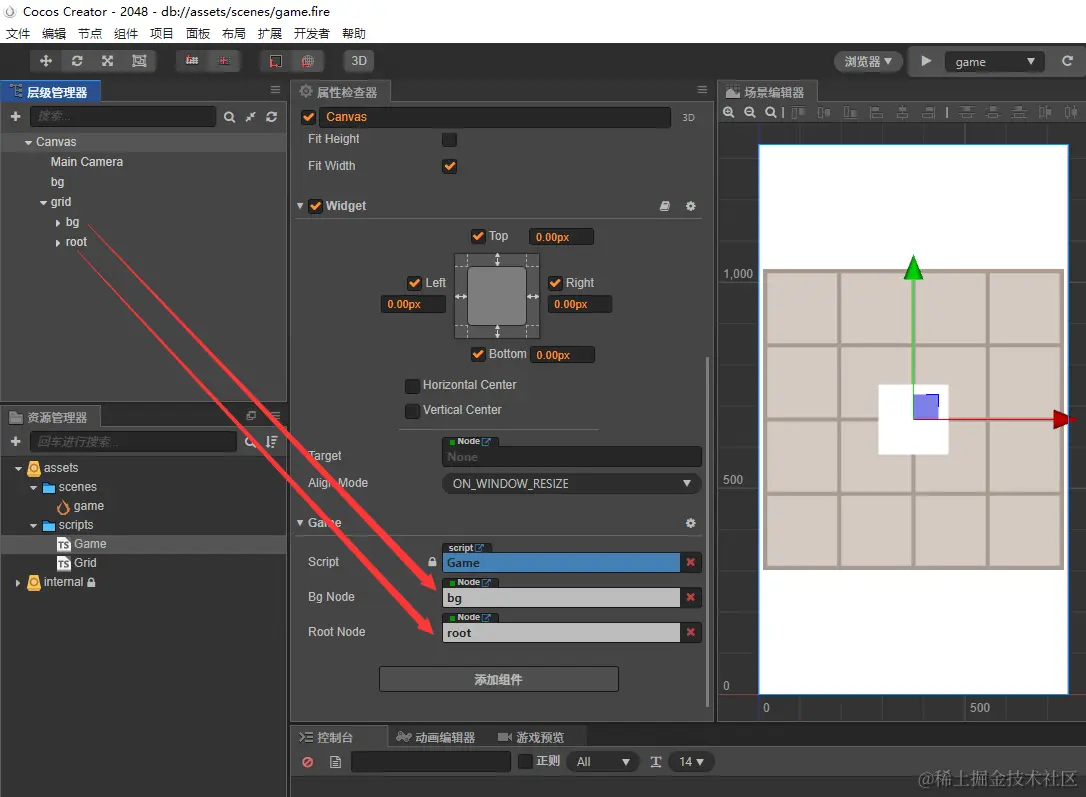Click the 添加组件 button
The height and width of the screenshot is (797, 1086).
pos(499,679)
